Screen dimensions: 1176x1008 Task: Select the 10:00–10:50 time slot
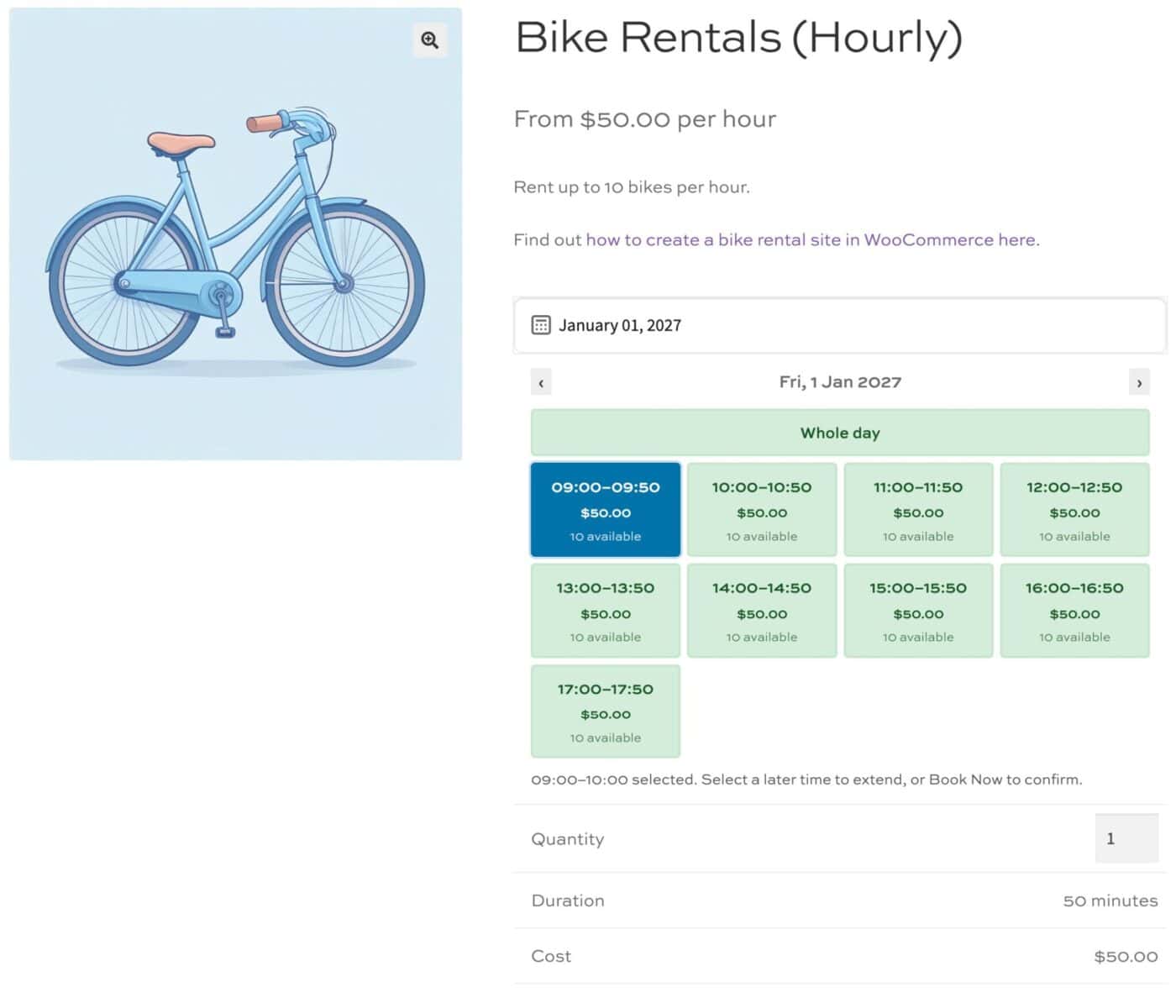(x=762, y=510)
